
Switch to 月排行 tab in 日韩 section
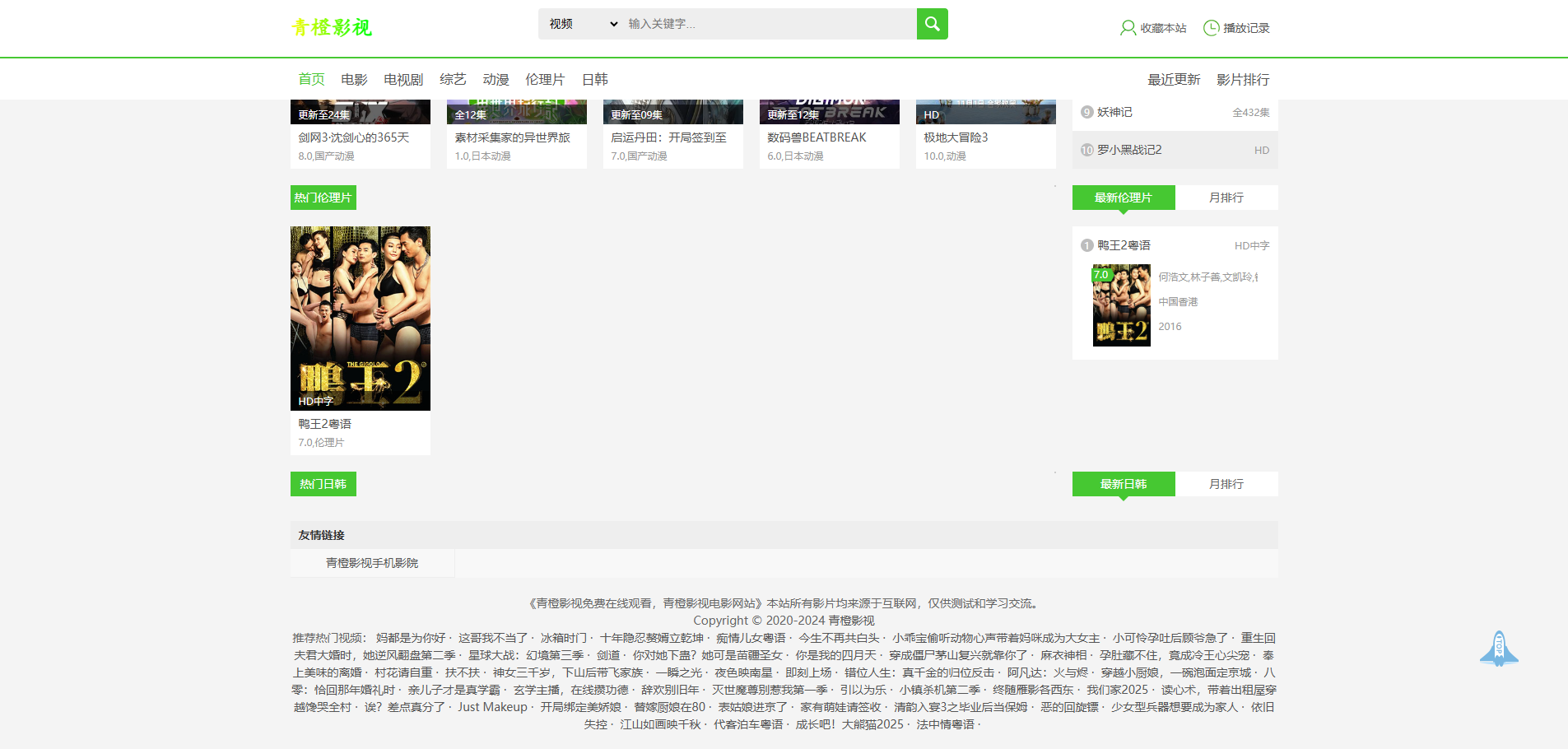(x=1226, y=484)
